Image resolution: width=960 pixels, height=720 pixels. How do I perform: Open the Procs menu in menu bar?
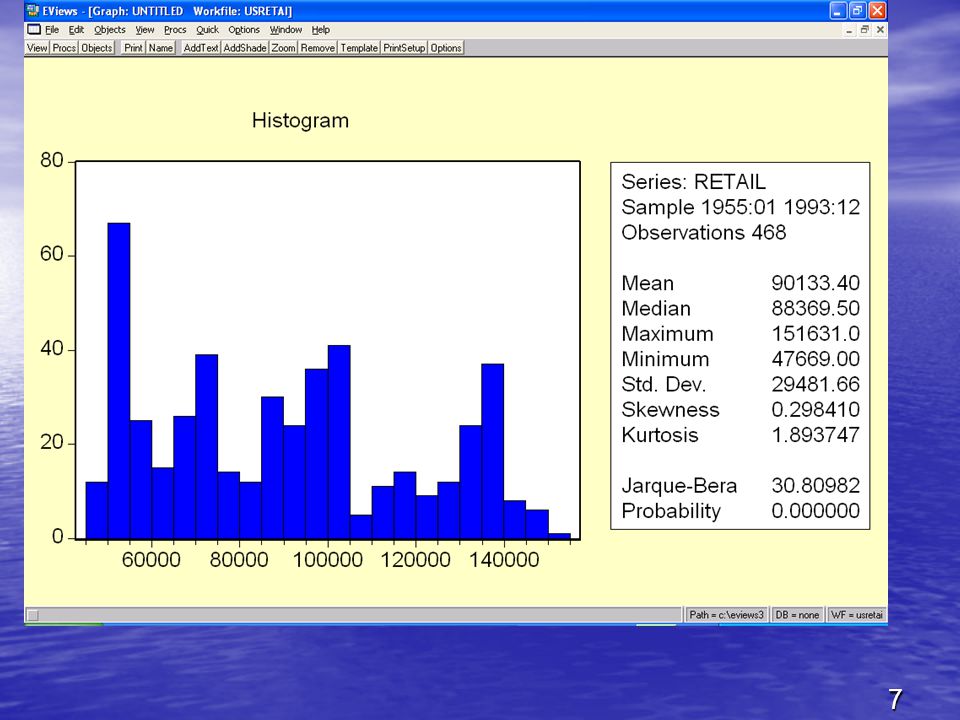175,29
